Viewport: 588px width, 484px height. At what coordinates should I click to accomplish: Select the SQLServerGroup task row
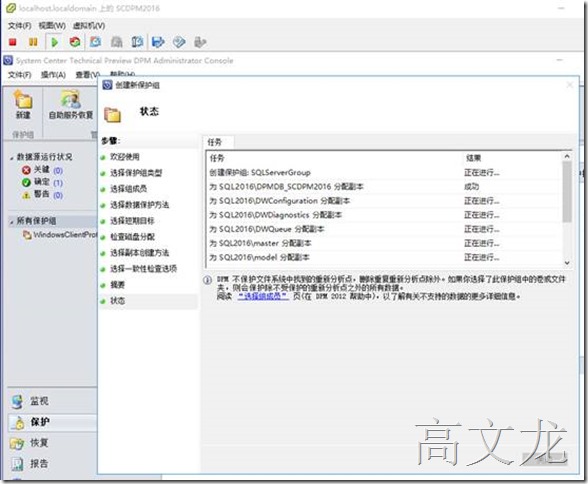coord(384,172)
